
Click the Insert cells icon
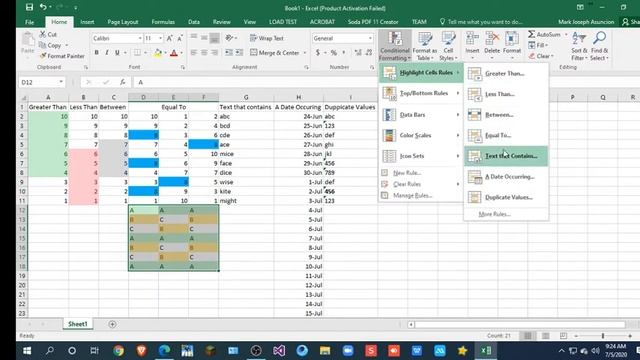tap(472, 39)
